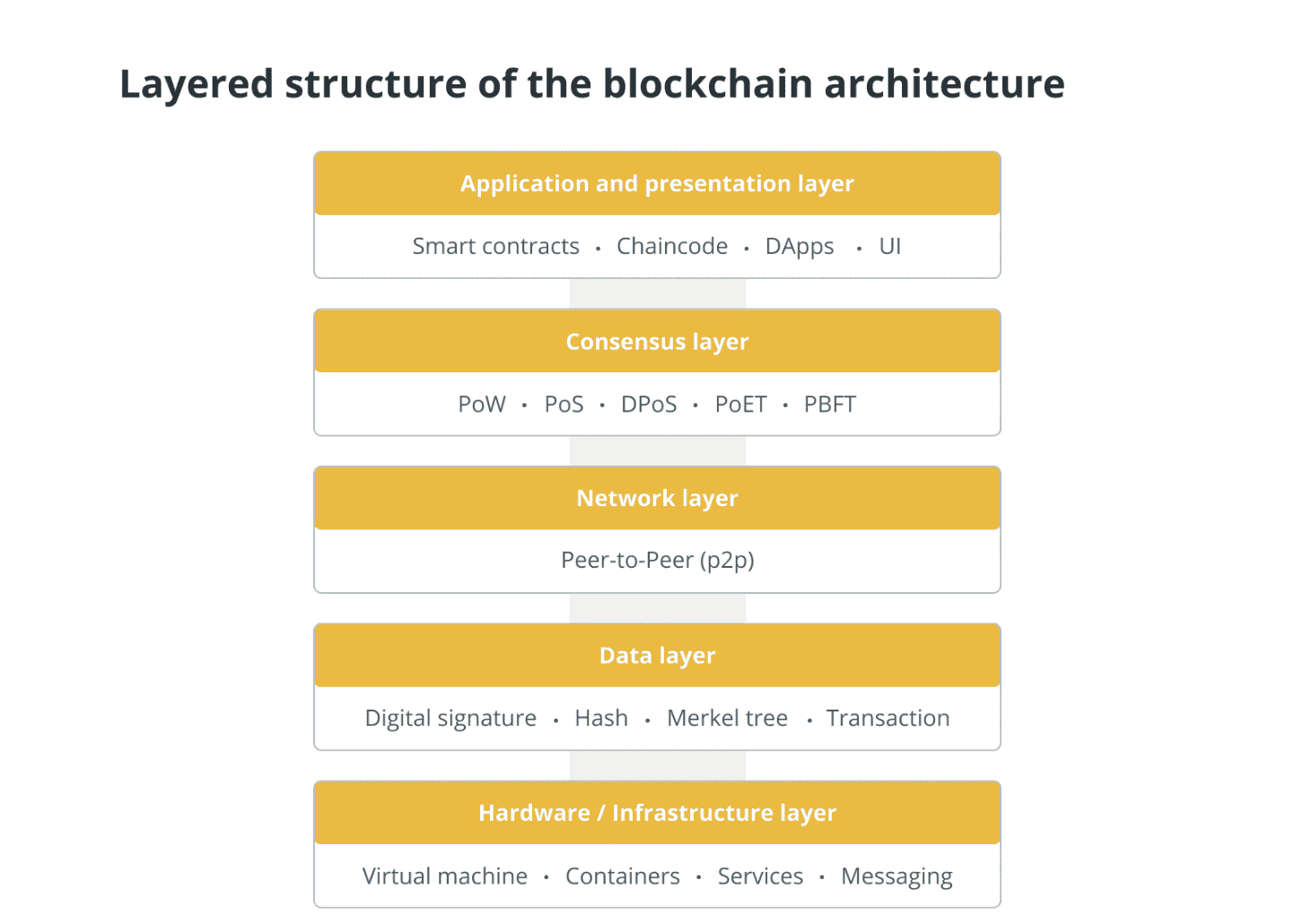Click the Network layer header
This screenshot has width=1303, height=924.
click(x=657, y=499)
